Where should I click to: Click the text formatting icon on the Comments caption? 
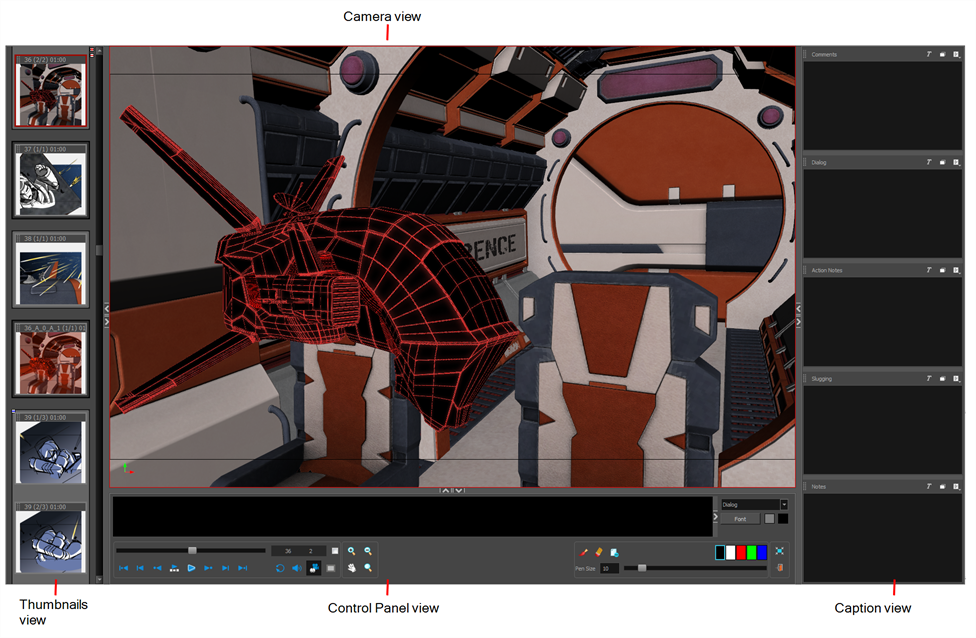tap(928, 54)
